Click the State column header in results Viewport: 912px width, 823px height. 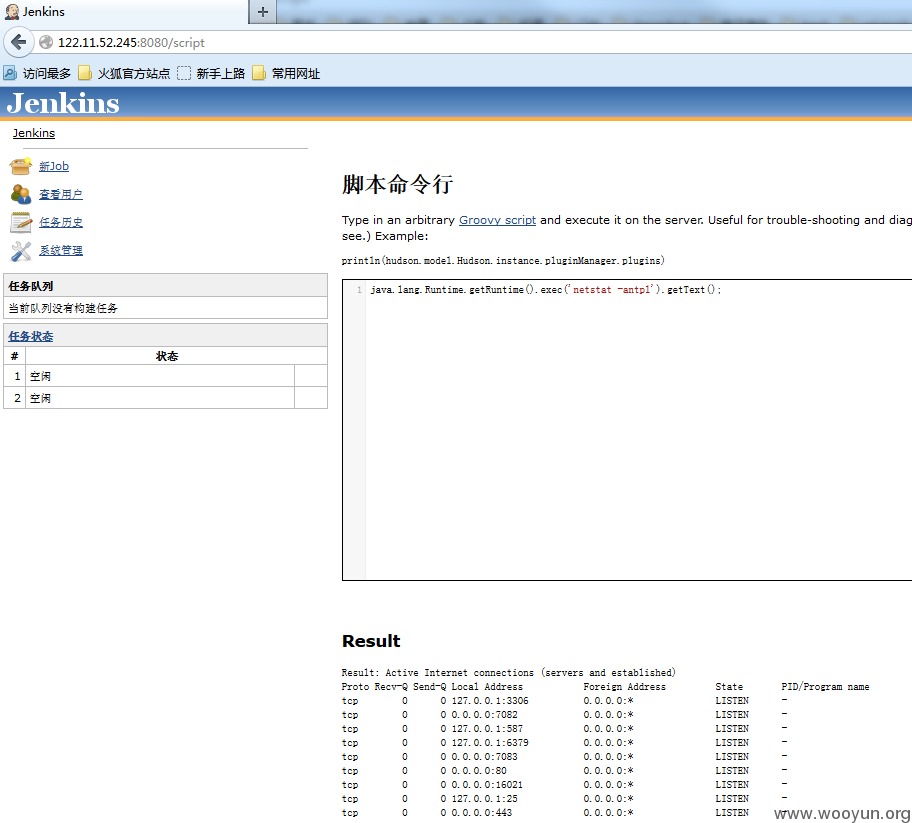(x=729, y=687)
